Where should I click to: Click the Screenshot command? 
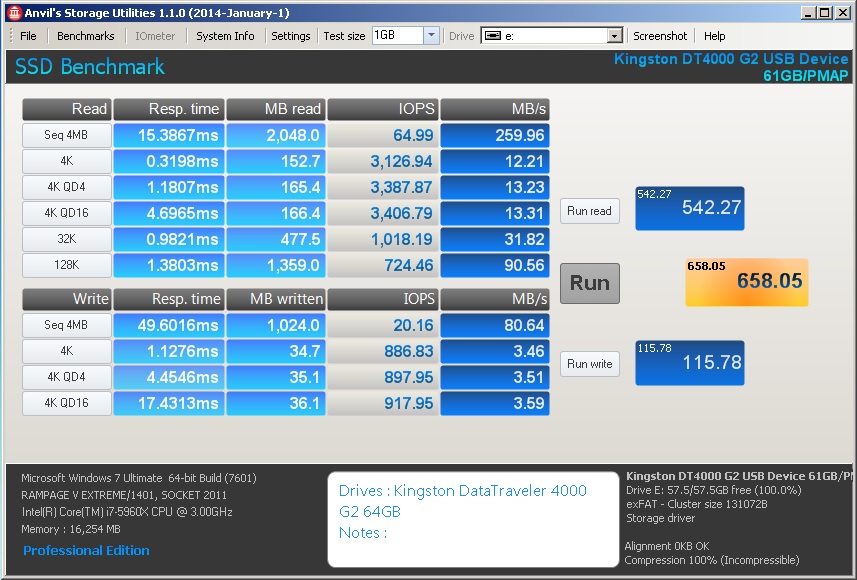point(659,35)
